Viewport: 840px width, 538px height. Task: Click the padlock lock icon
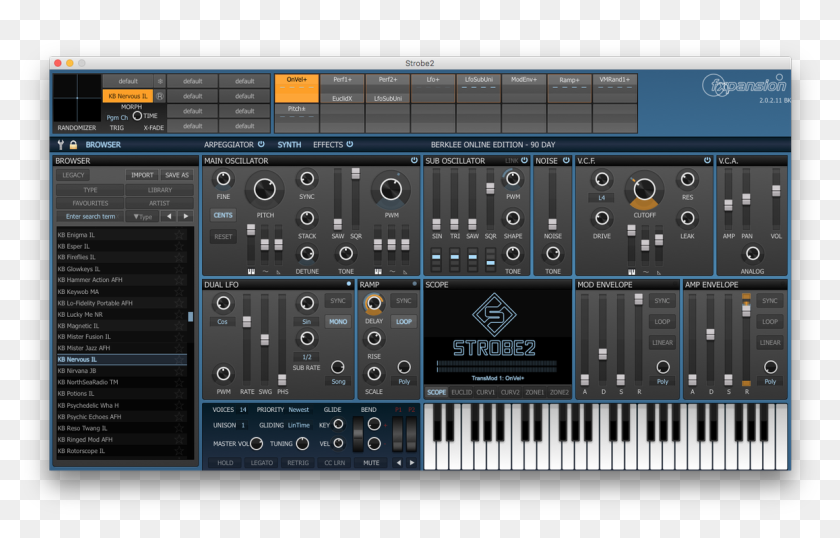(73, 145)
